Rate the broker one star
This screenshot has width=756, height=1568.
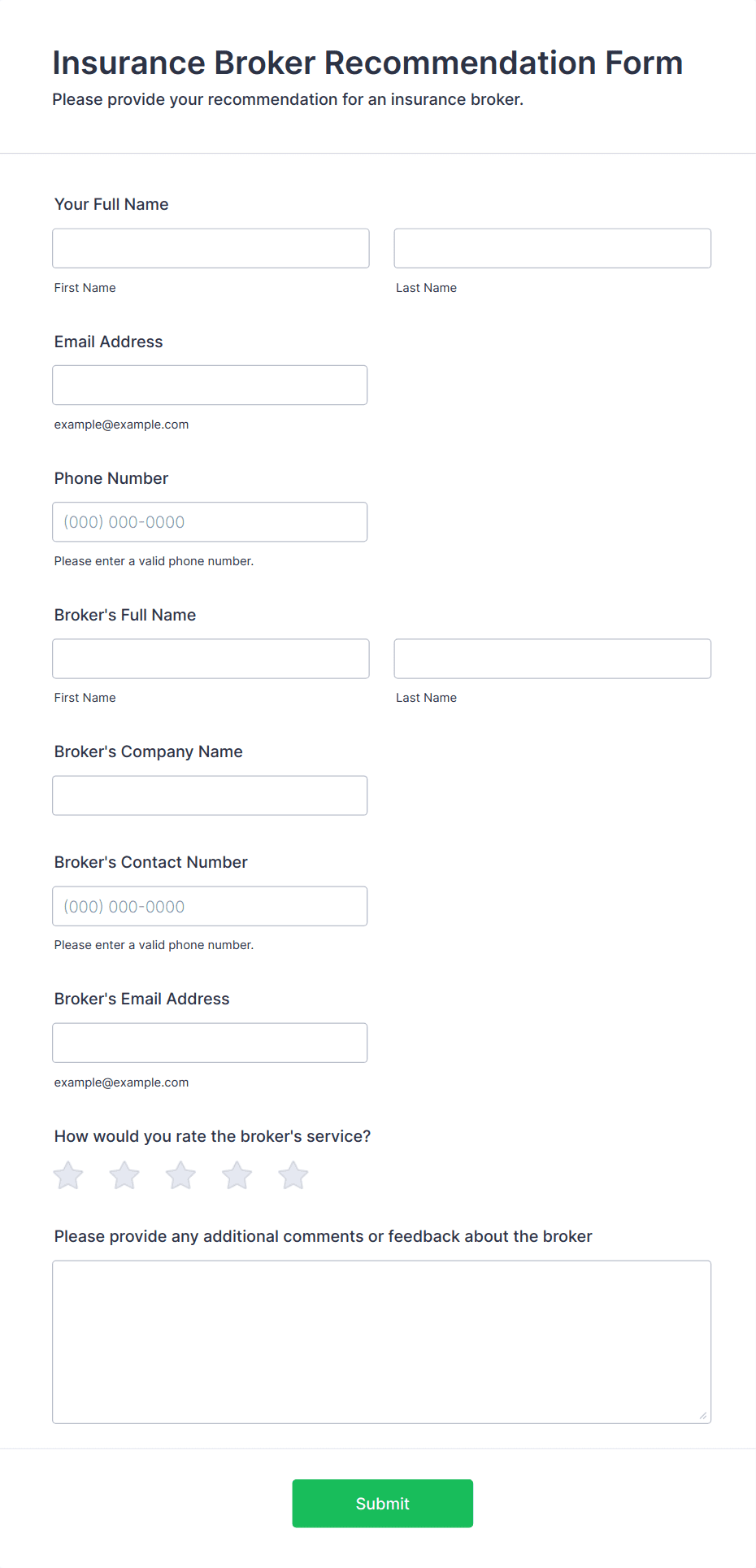[x=68, y=1175]
